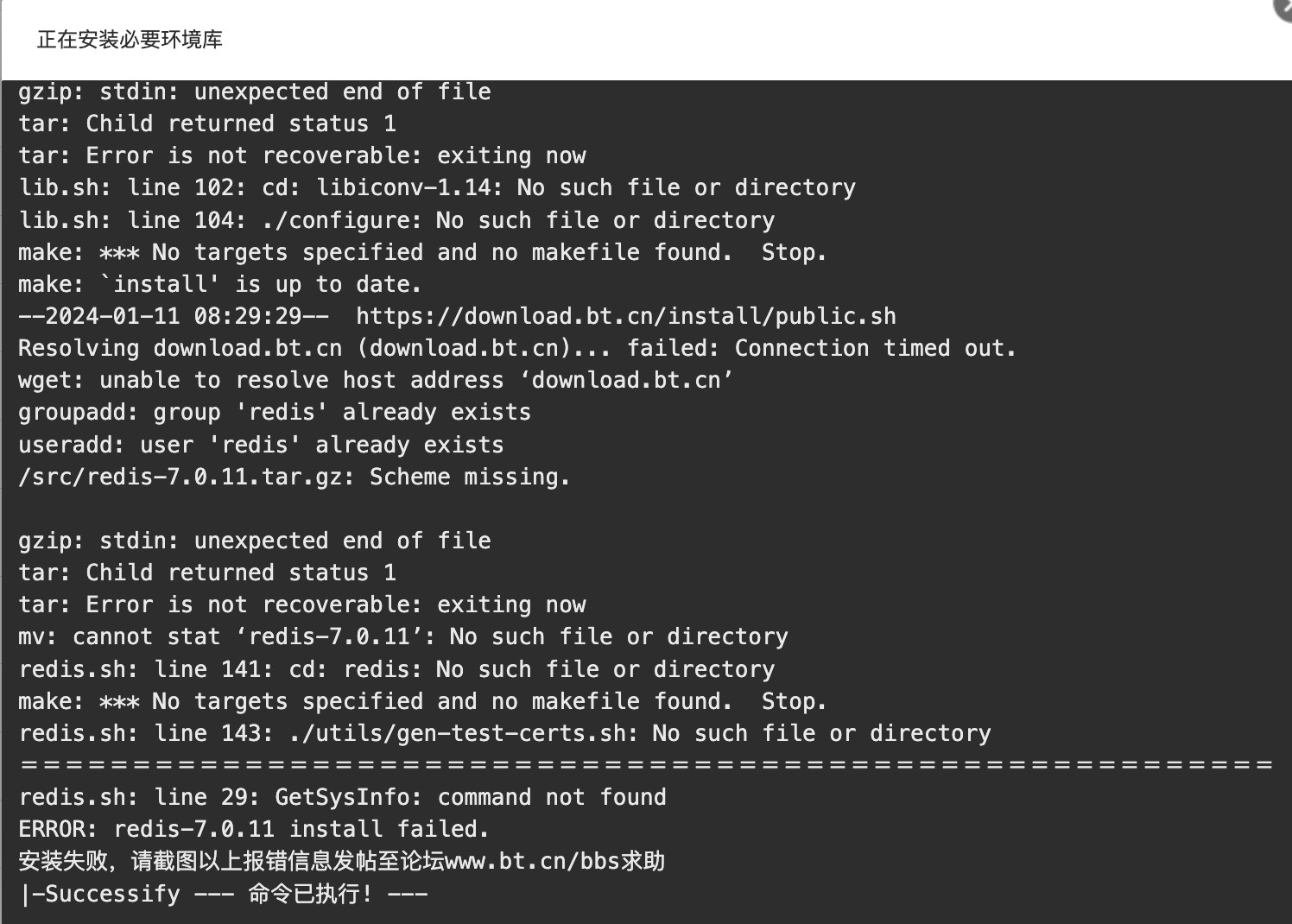The height and width of the screenshot is (924, 1292).
Task: Select the useradd user 'redis' already exists line
Action: click(261, 445)
